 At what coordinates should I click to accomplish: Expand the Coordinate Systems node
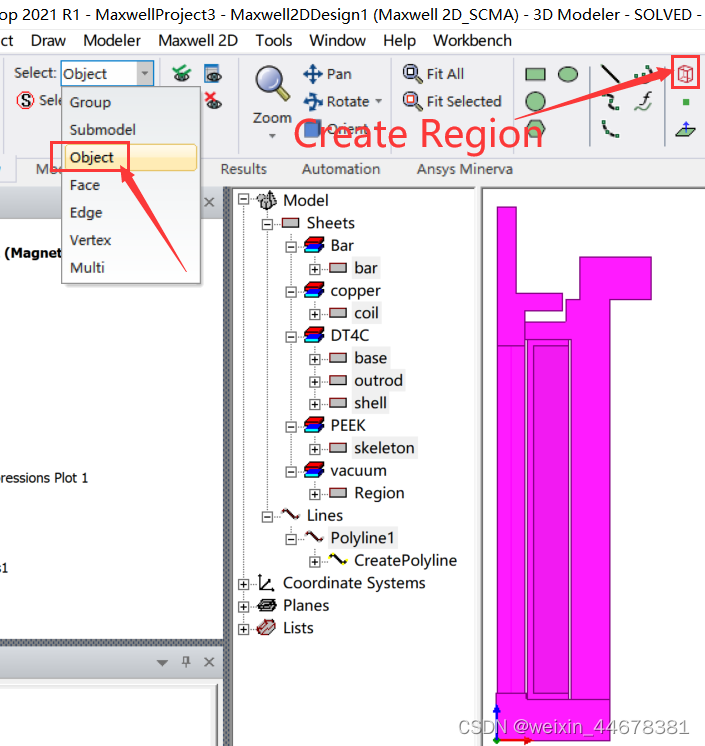(x=244, y=584)
